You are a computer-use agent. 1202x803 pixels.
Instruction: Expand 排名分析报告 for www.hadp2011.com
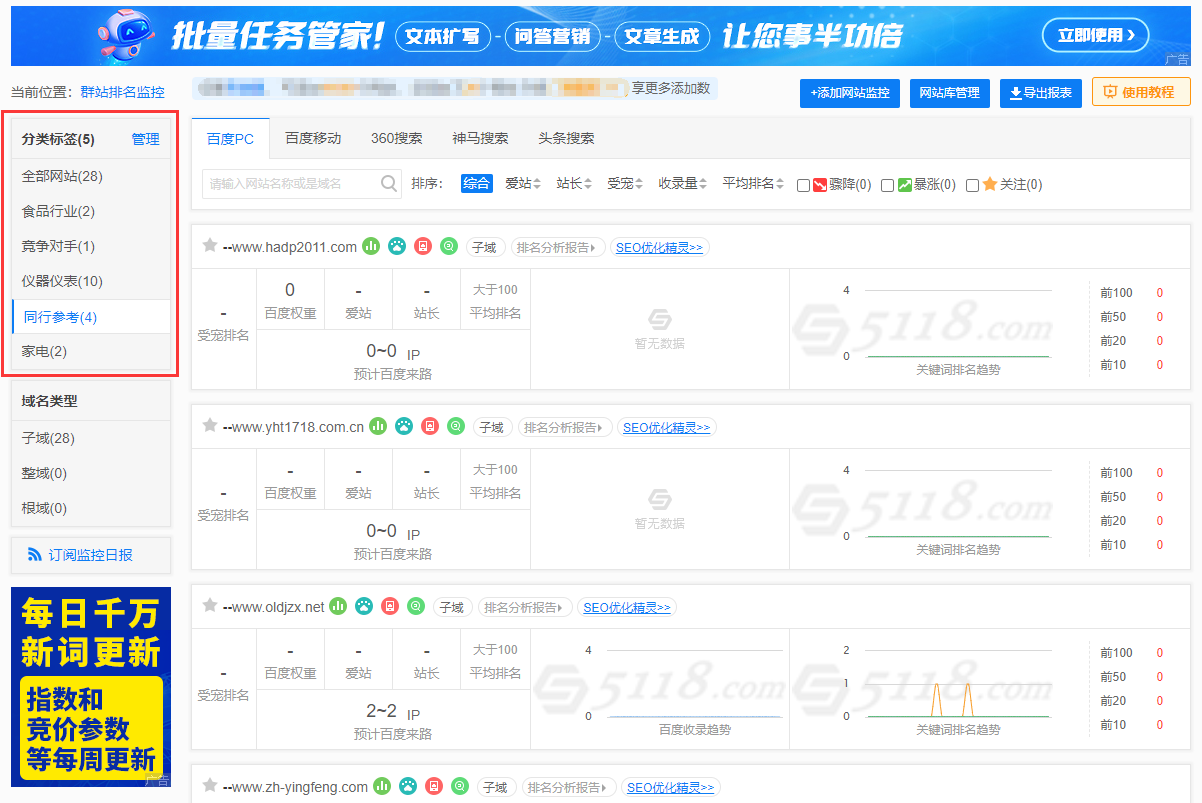click(x=558, y=247)
